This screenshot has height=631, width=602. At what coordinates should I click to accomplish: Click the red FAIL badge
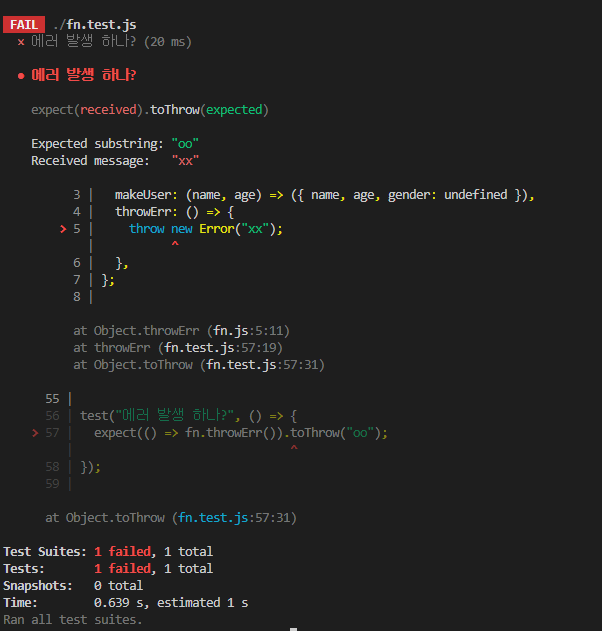tap(24, 25)
